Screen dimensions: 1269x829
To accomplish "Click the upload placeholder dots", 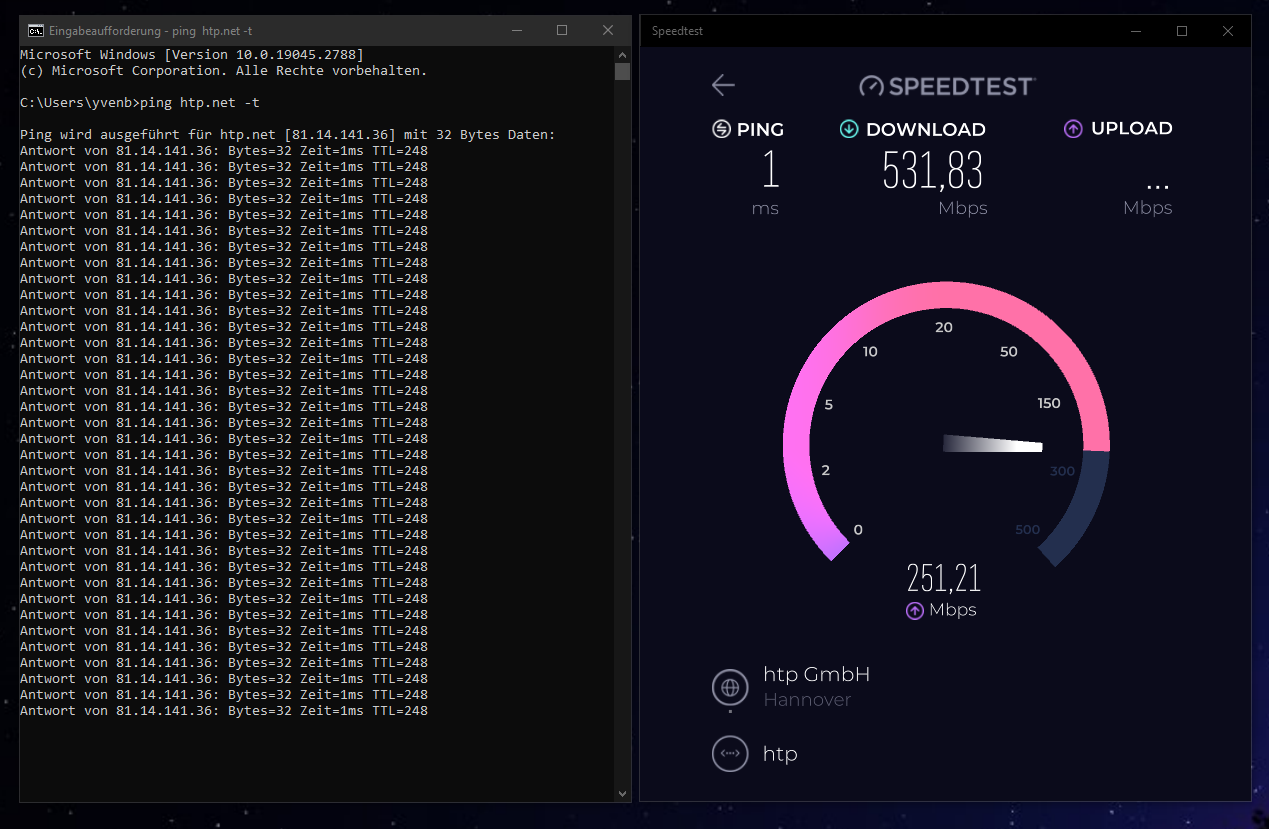I will coord(1158,186).
